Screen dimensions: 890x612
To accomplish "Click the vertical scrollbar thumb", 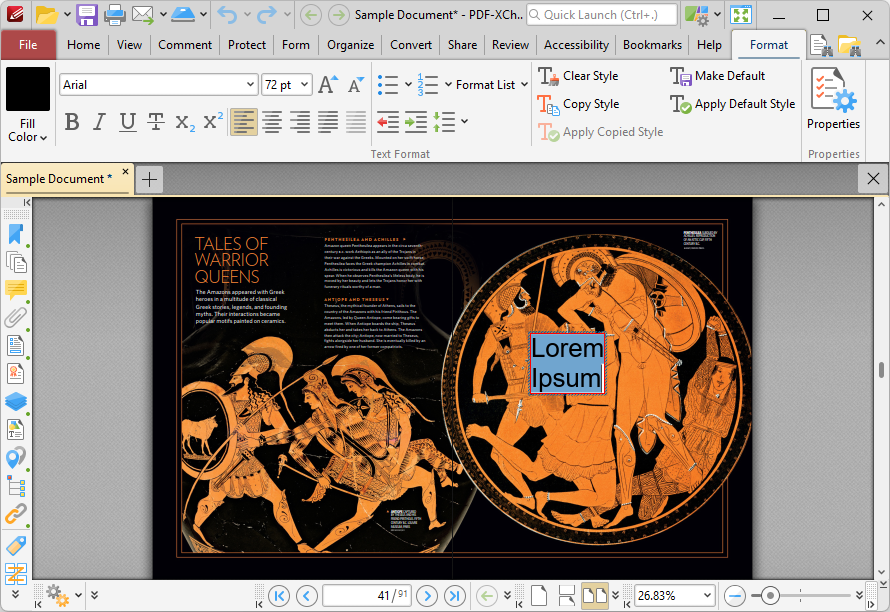I will pyautogui.click(x=881, y=370).
